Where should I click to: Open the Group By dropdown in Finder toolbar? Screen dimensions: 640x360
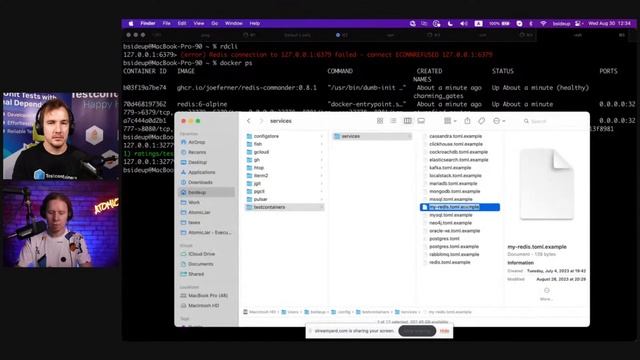coord(450,121)
